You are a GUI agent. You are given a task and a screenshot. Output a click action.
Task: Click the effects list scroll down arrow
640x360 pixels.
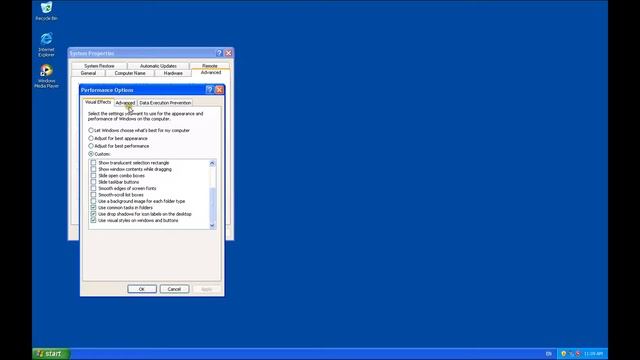212,225
